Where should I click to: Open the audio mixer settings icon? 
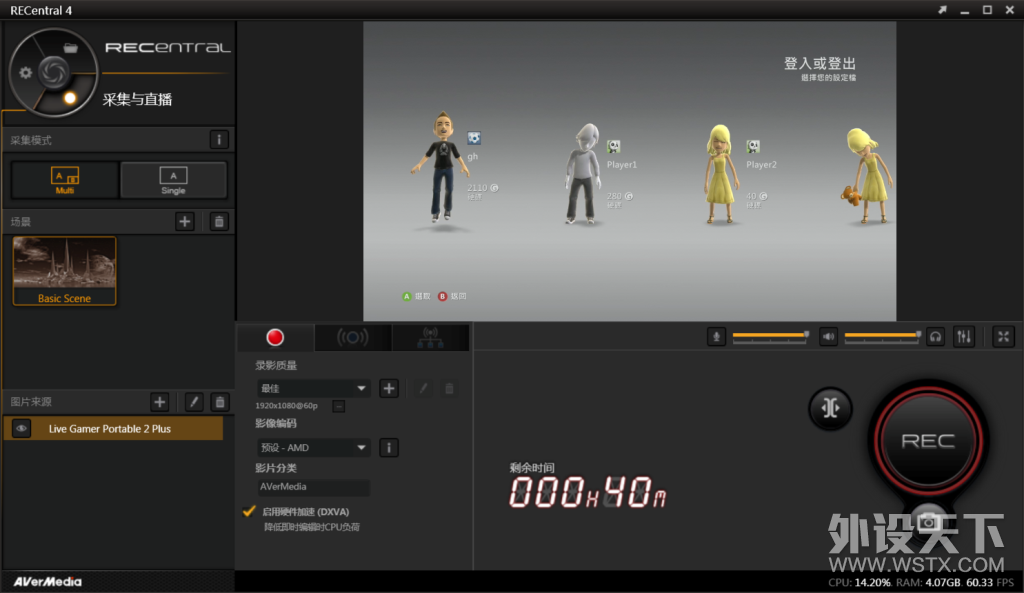pos(964,336)
